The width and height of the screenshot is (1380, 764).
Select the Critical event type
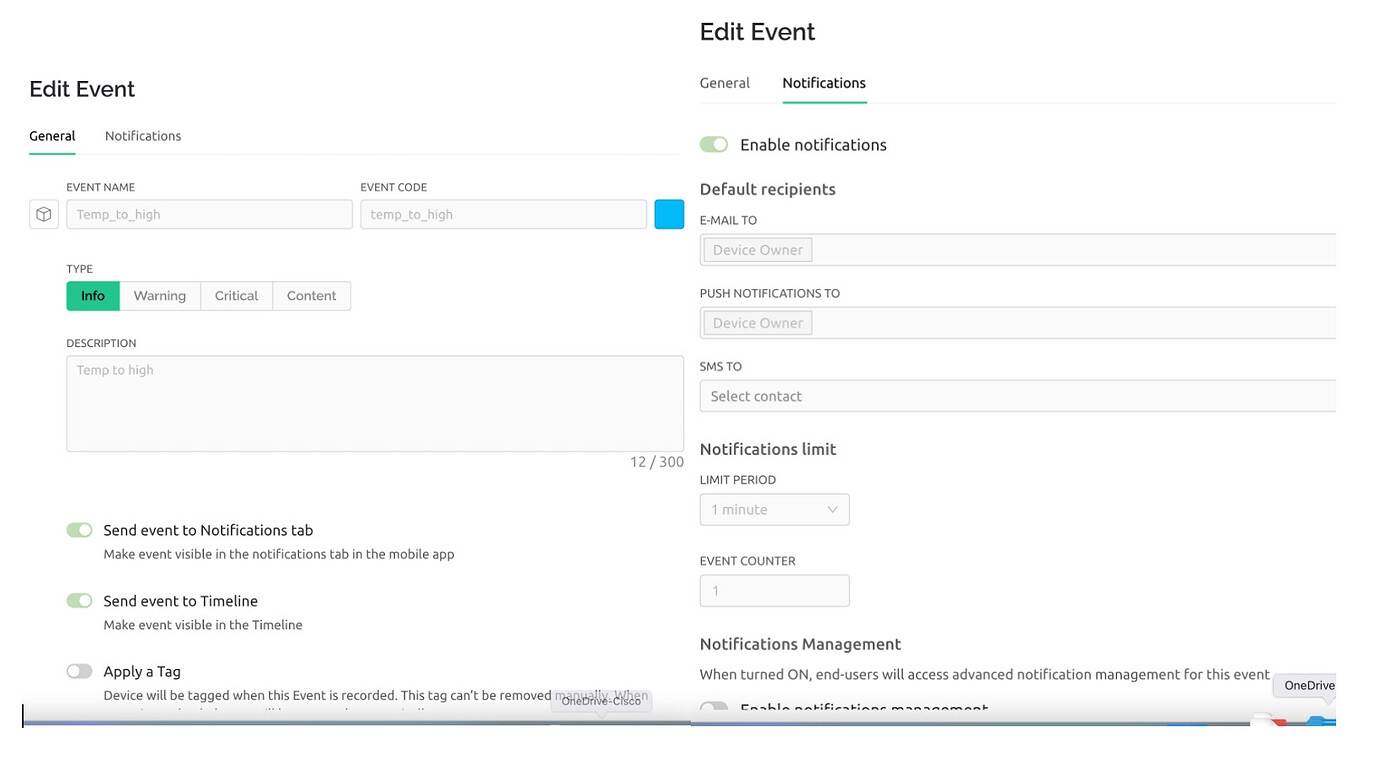coord(236,296)
